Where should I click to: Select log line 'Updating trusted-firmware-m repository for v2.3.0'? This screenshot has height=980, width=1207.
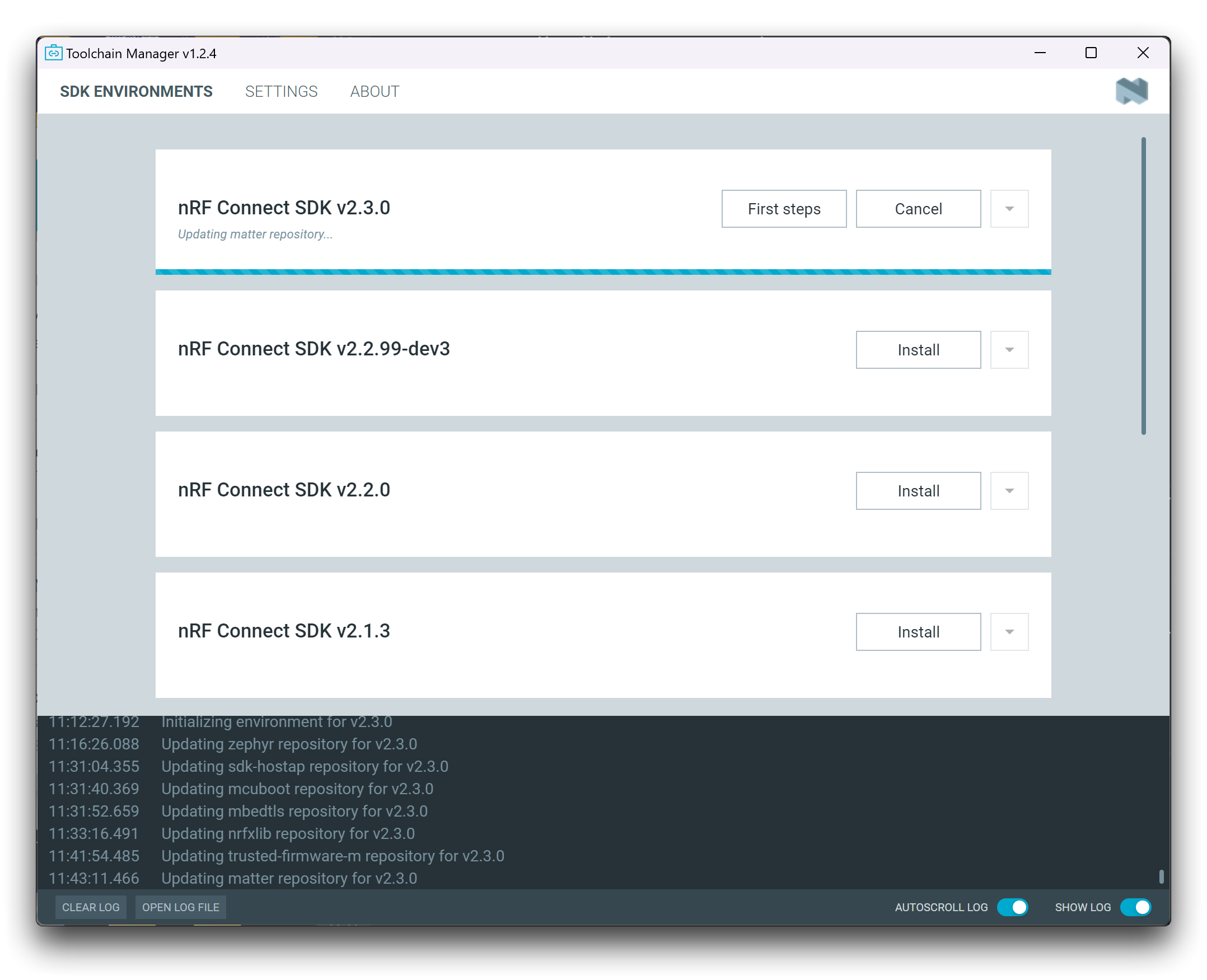tap(333, 856)
